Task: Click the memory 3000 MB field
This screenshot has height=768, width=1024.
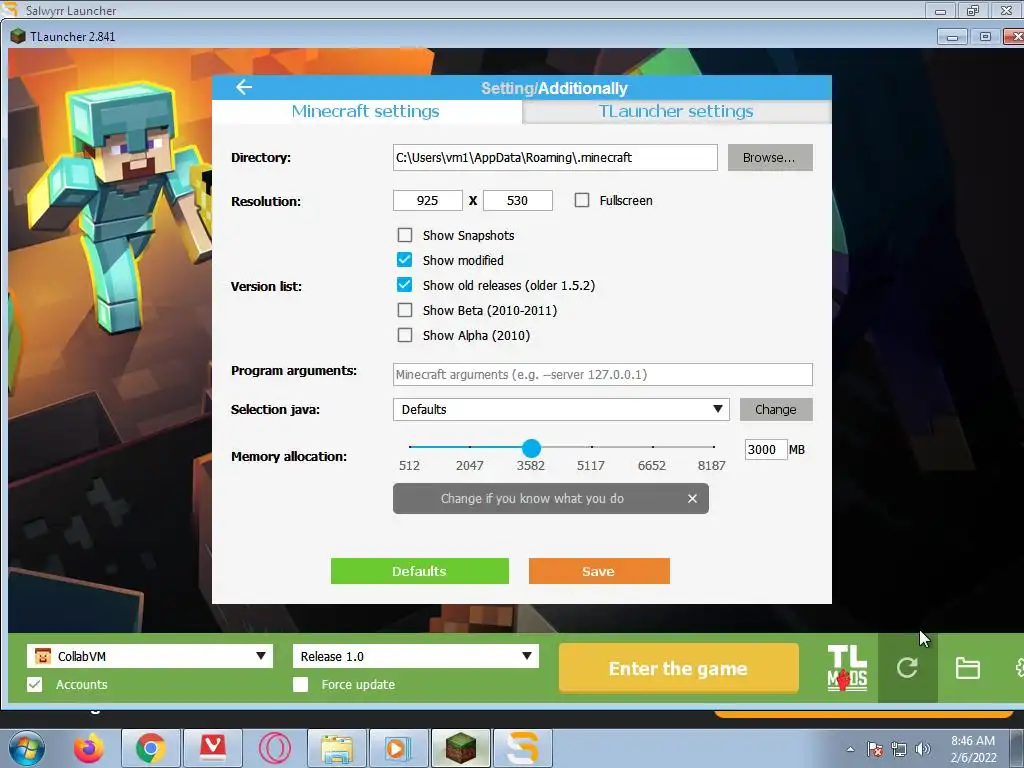Action: click(765, 449)
